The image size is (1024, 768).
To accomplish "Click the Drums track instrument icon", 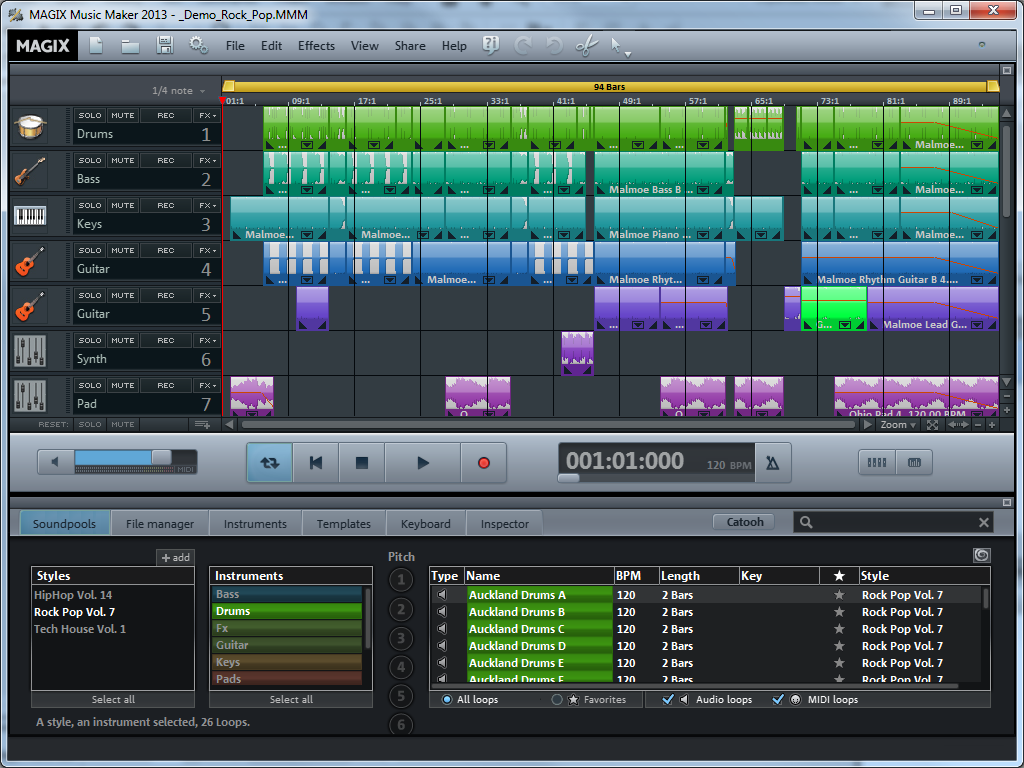I will pos(30,127).
